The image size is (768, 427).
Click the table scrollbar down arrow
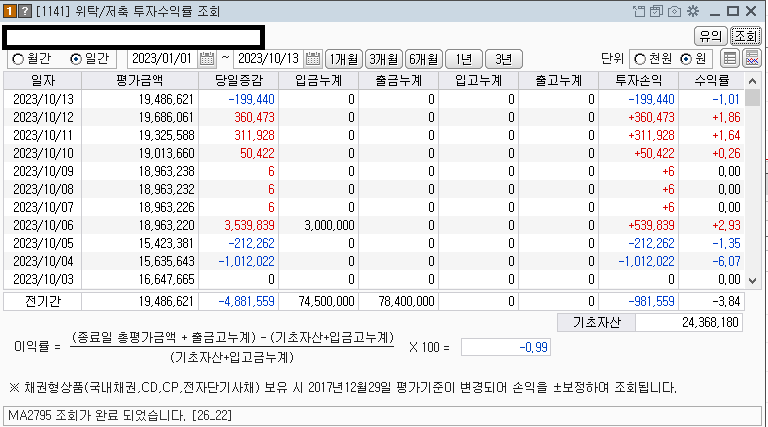tap(752, 281)
